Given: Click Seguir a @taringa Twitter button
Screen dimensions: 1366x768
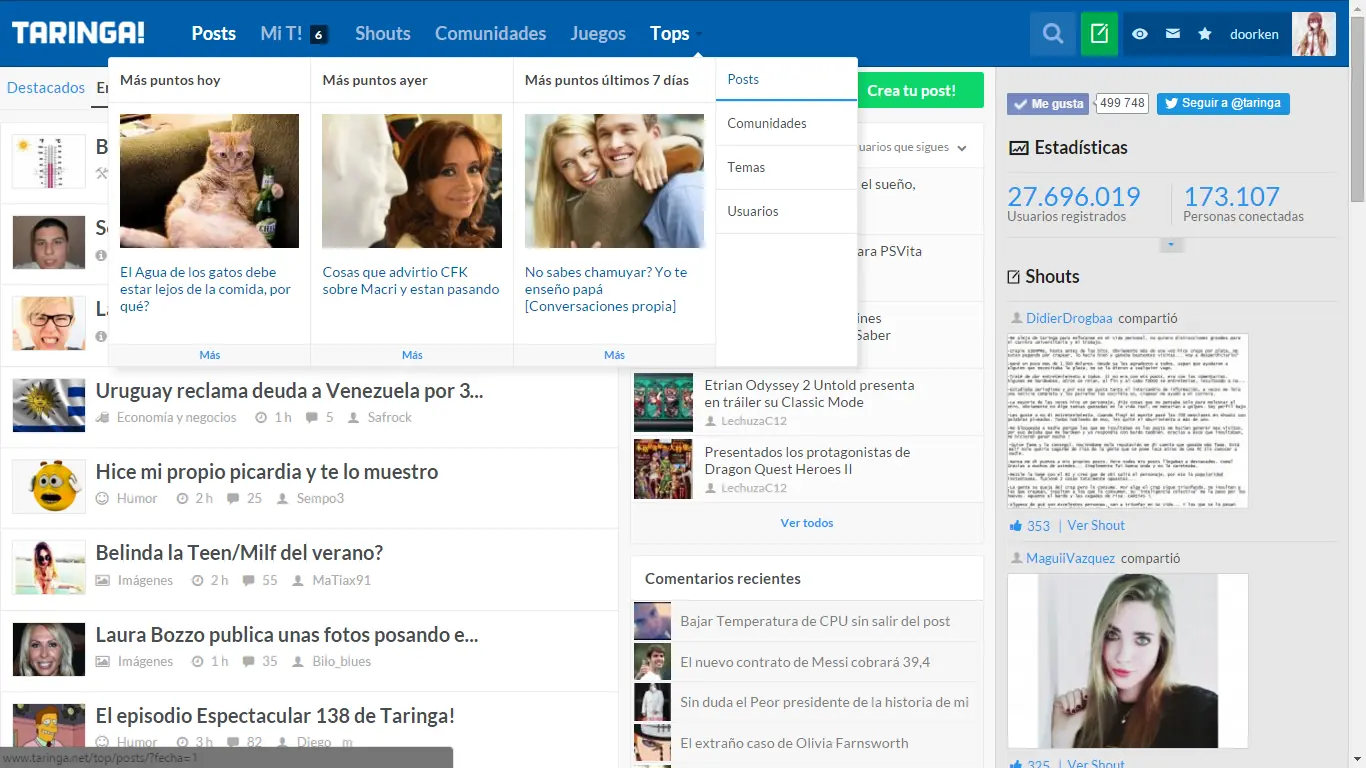Looking at the screenshot, I should pyautogui.click(x=1223, y=103).
